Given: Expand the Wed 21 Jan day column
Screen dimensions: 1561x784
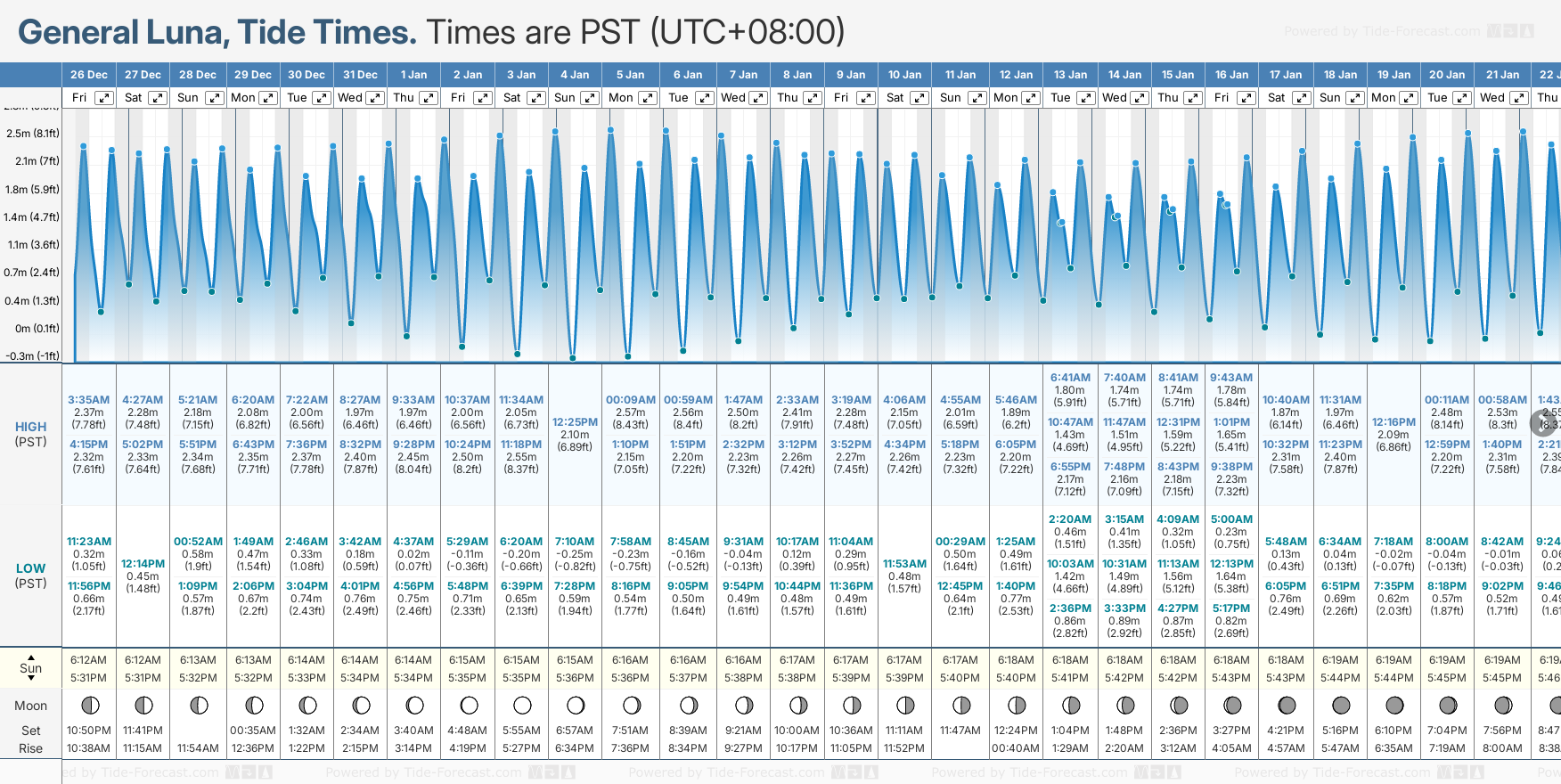Looking at the screenshot, I should click(x=1519, y=98).
